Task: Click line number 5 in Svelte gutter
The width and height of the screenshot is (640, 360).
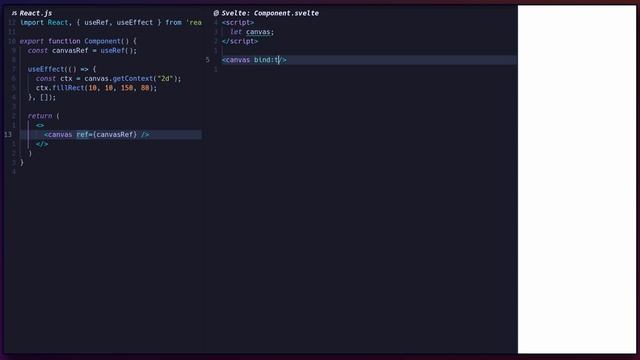Action: tap(207, 60)
